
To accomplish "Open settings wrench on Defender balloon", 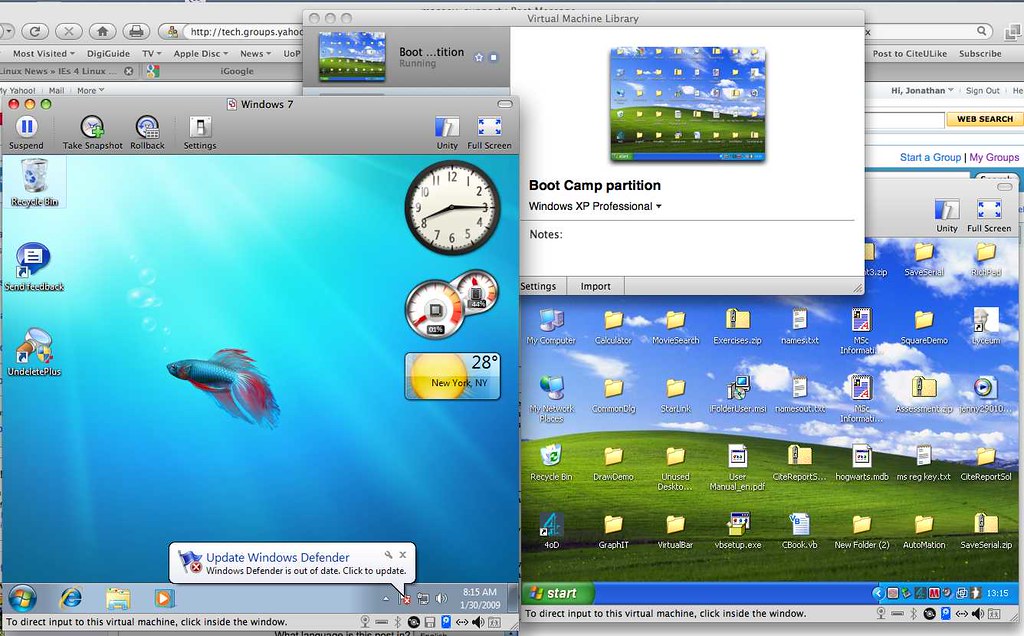I will pos(389,554).
